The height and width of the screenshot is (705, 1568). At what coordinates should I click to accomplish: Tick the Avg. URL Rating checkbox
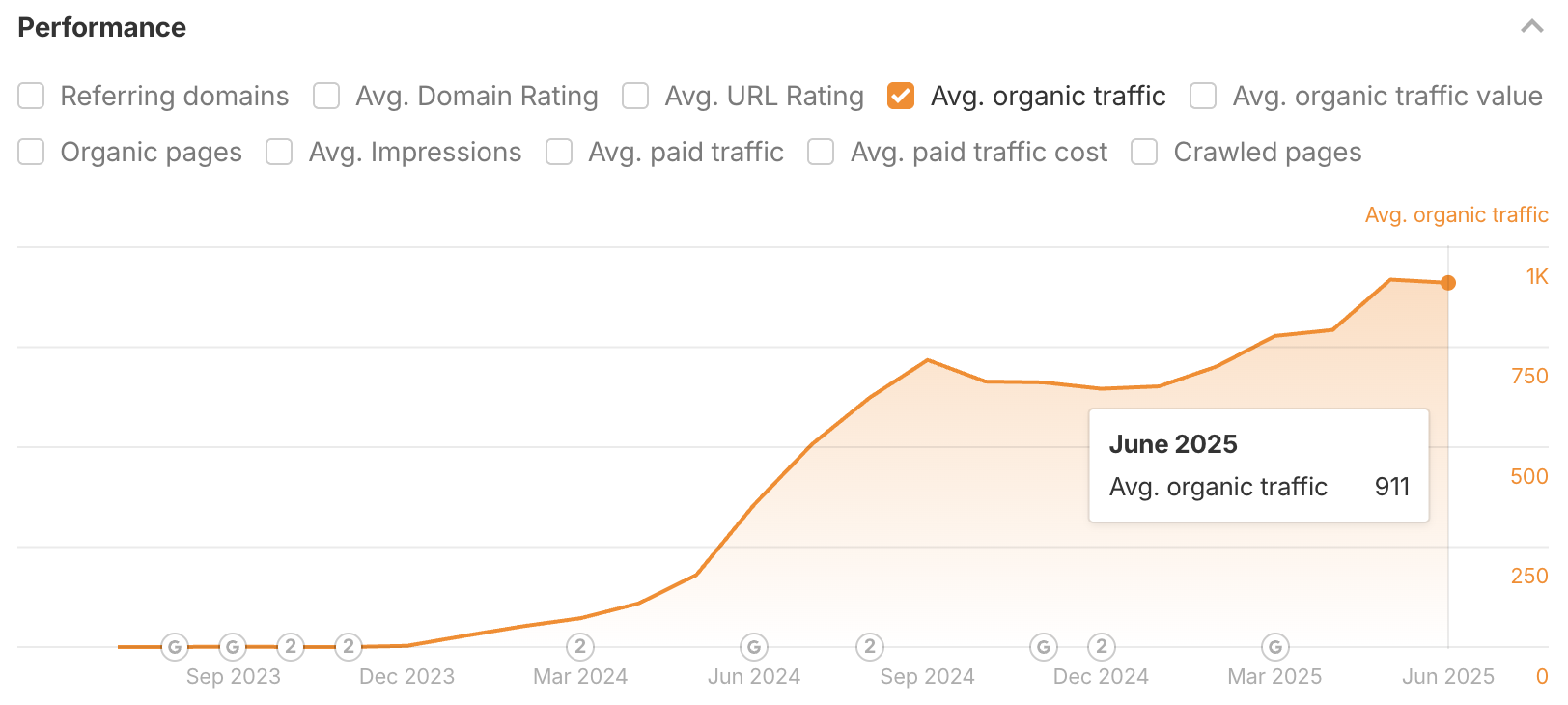click(635, 97)
